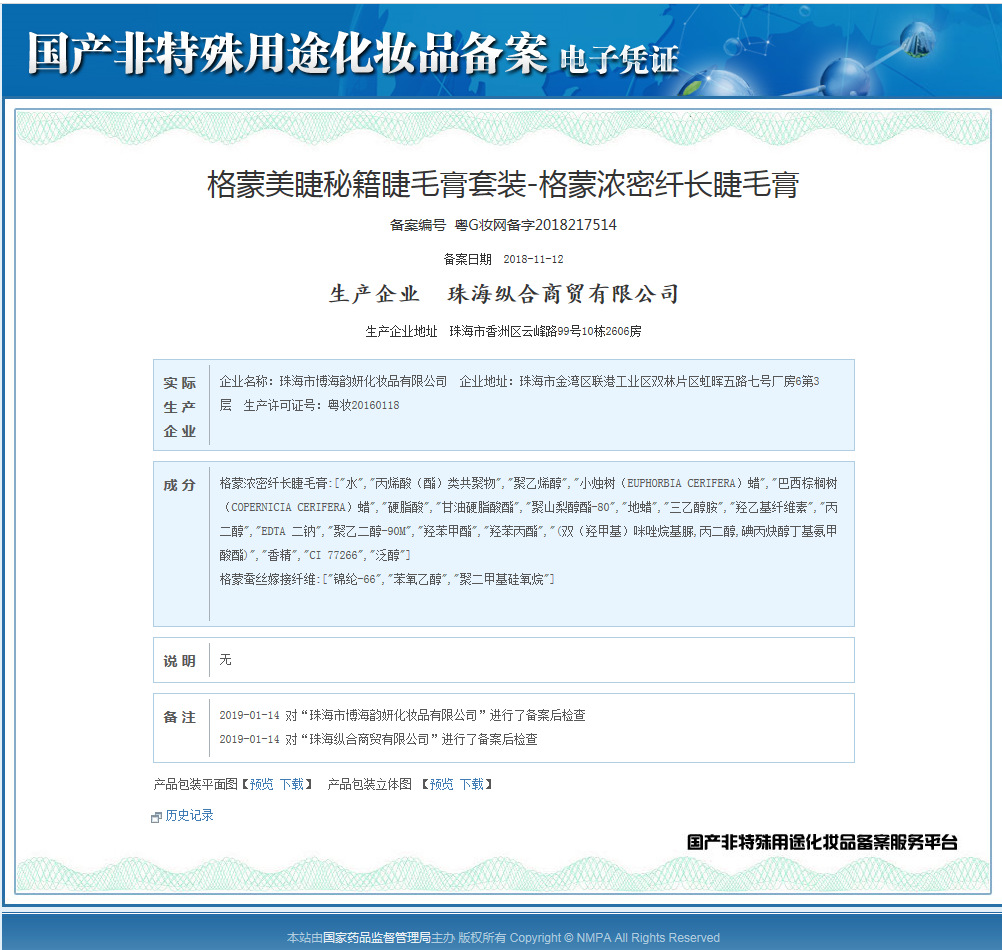
Task: Click the filing date 2018-11-12
Action: 534,259
